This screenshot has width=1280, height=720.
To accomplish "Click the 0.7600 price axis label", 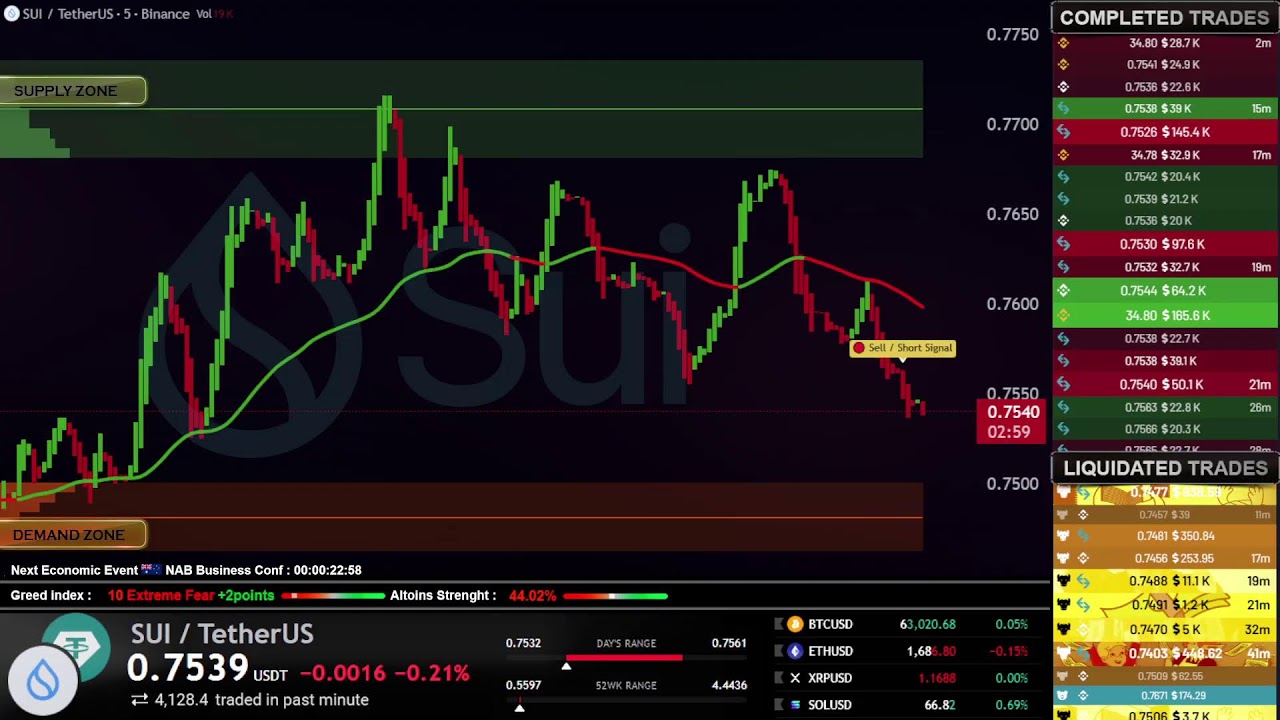I will (1012, 304).
